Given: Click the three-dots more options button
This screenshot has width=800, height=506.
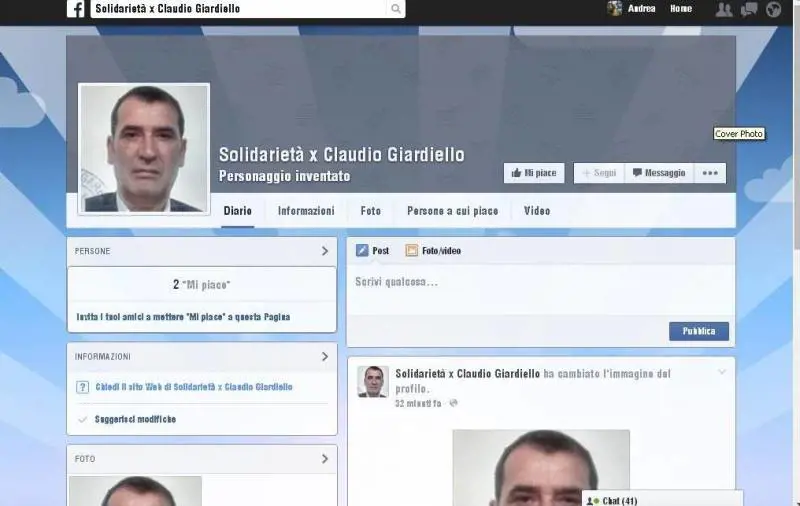Looking at the screenshot, I should [710, 173].
